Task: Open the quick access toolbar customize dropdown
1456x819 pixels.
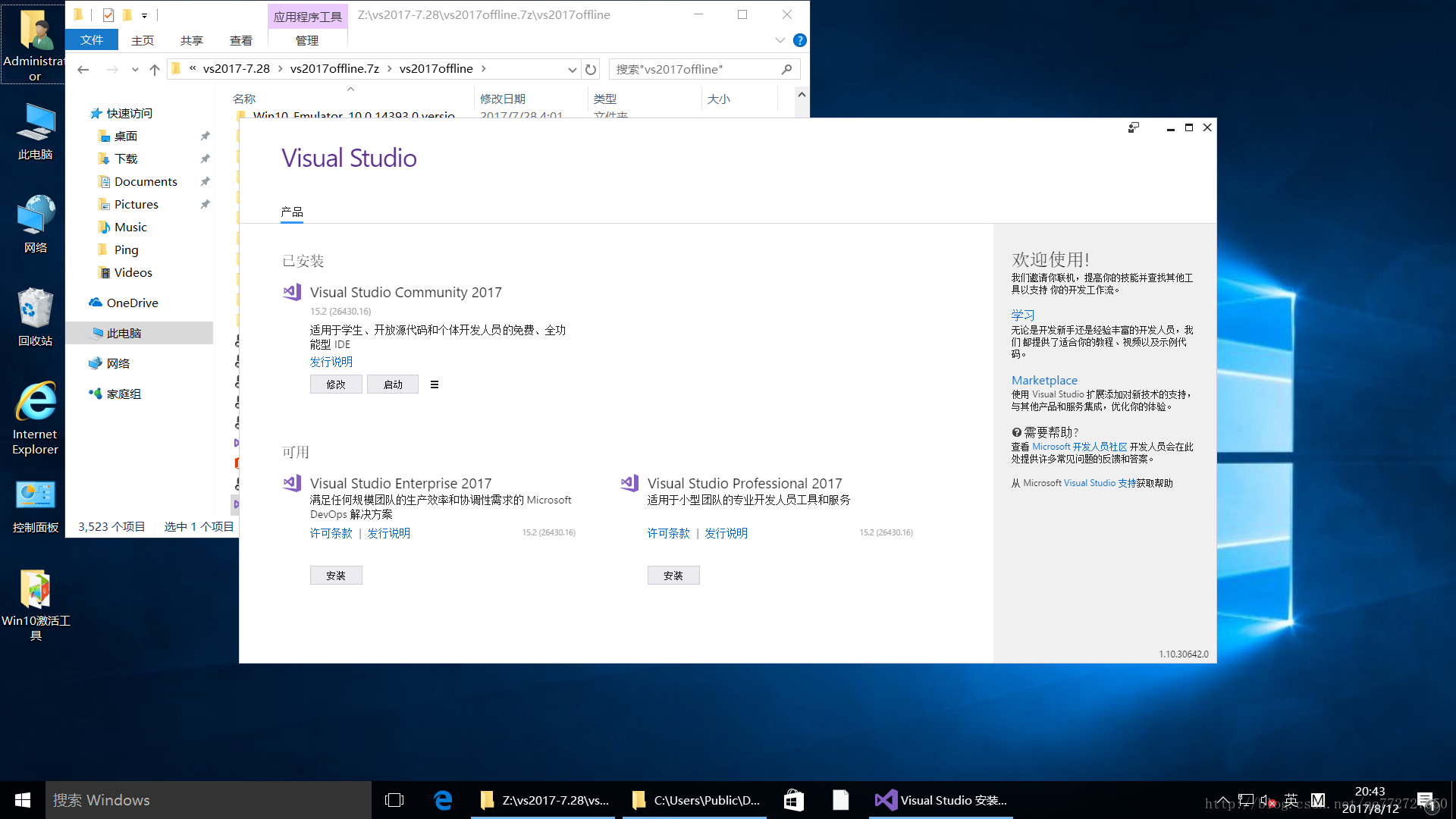Action: pyautogui.click(x=144, y=15)
